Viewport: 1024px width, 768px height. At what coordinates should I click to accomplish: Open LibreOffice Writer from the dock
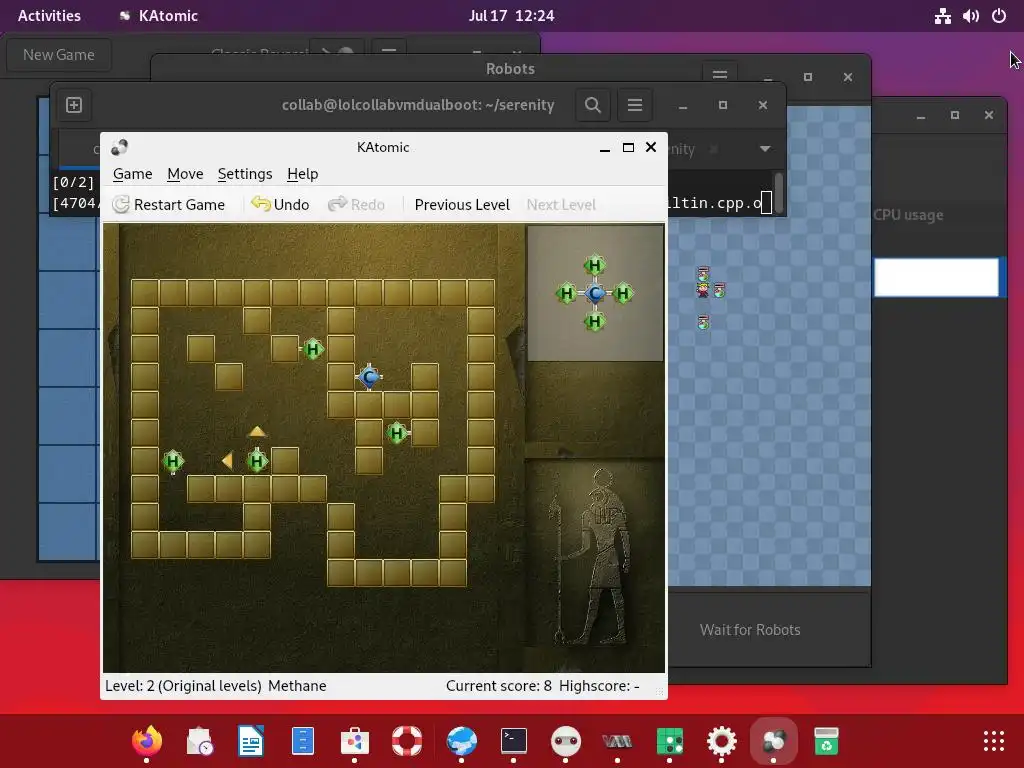pyautogui.click(x=251, y=741)
